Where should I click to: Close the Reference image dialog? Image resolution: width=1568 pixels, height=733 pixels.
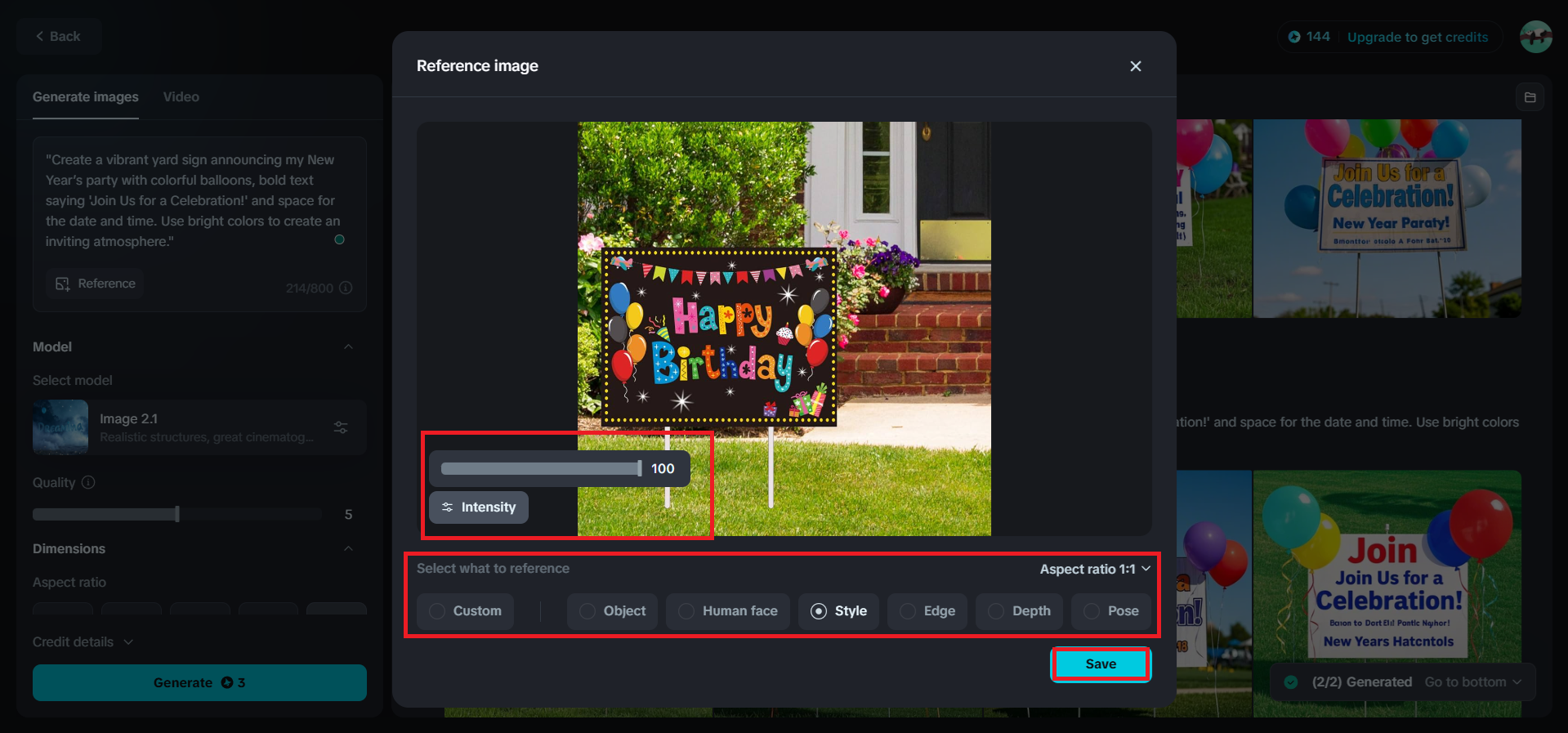[x=1136, y=66]
